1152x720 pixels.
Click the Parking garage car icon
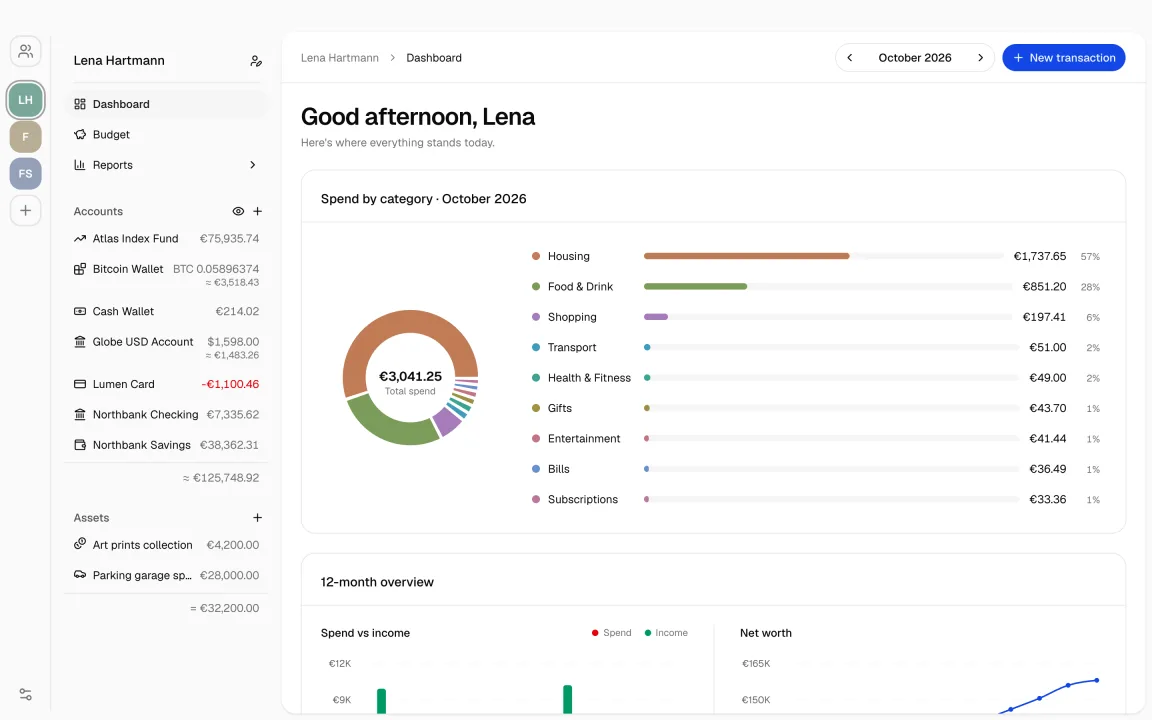(80, 575)
